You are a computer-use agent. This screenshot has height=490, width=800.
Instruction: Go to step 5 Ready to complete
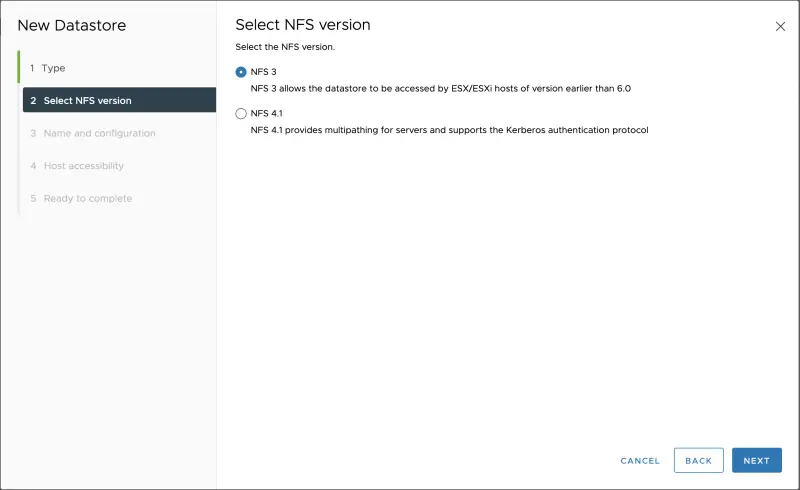point(87,198)
